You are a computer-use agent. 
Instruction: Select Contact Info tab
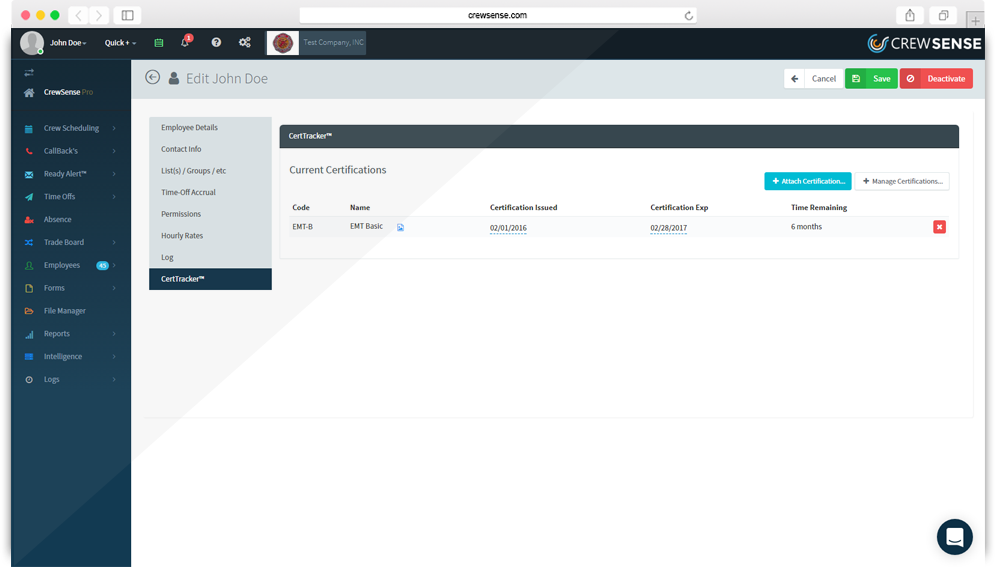pos(210,149)
